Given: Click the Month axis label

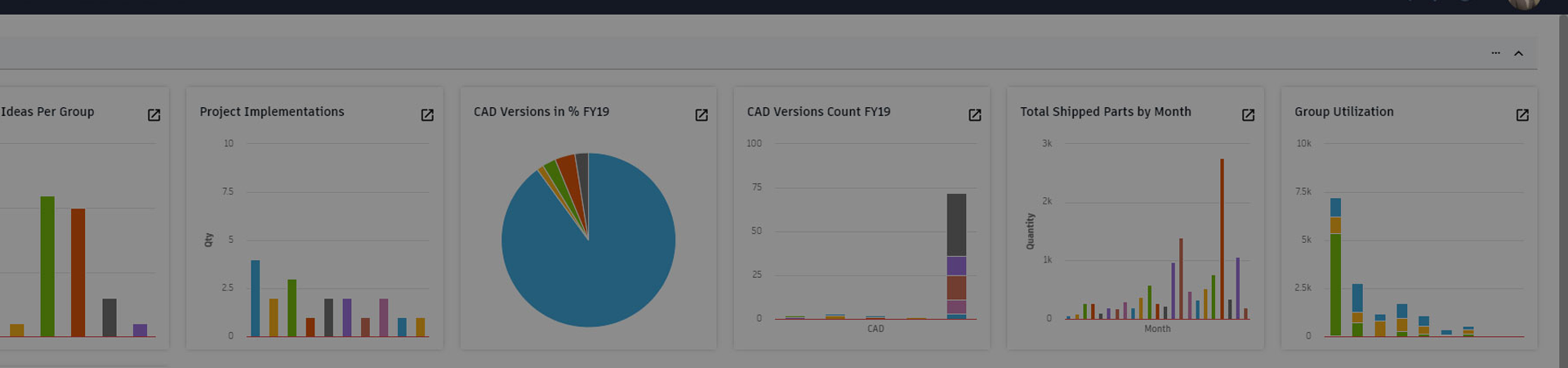Looking at the screenshot, I should coord(1157,329).
